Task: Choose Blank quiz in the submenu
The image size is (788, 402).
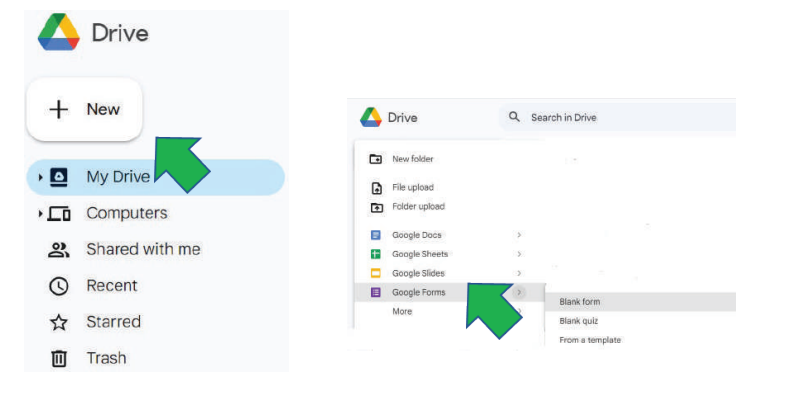Action: [579, 321]
